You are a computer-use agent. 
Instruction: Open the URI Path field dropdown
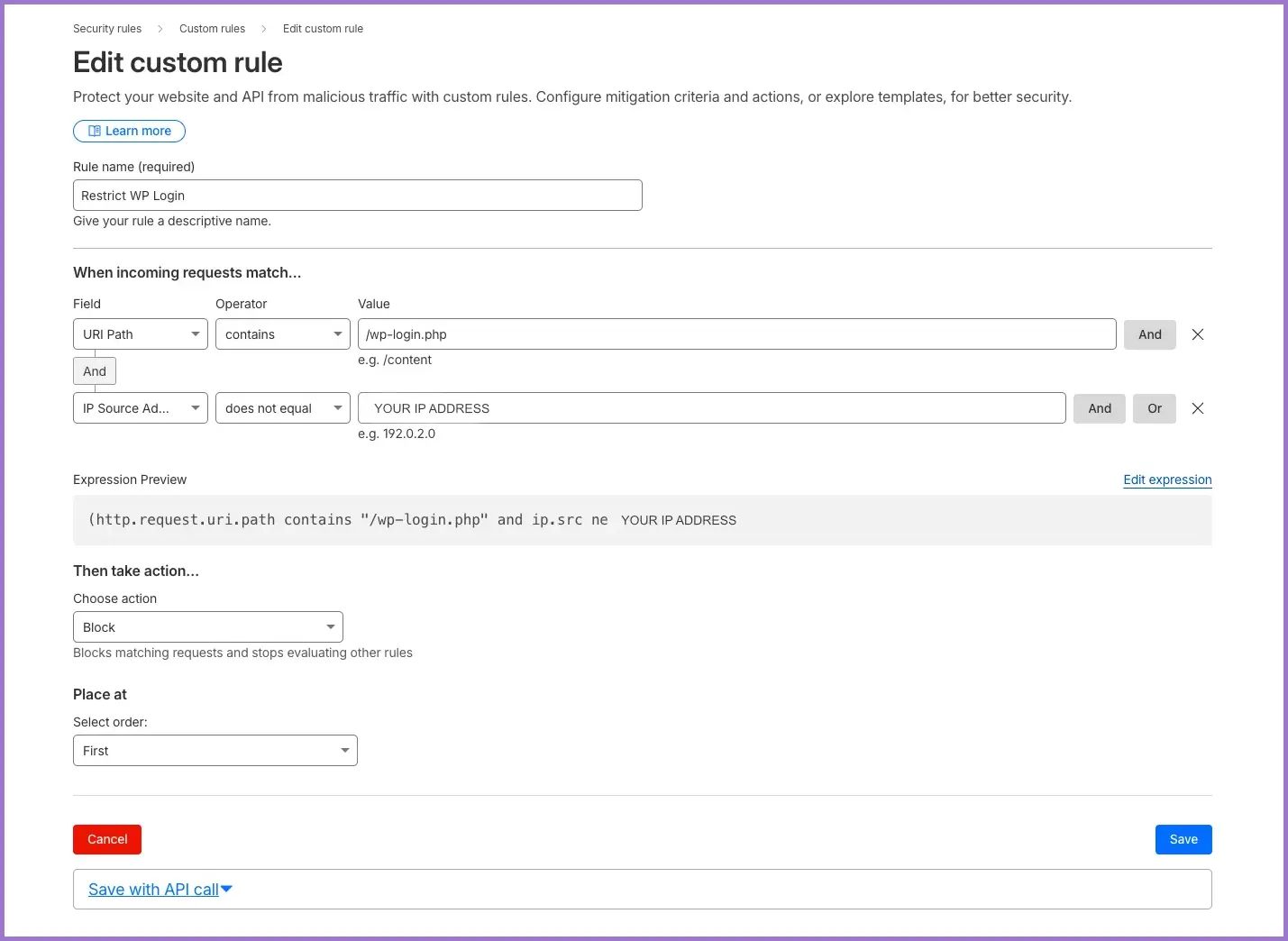pyautogui.click(x=141, y=334)
